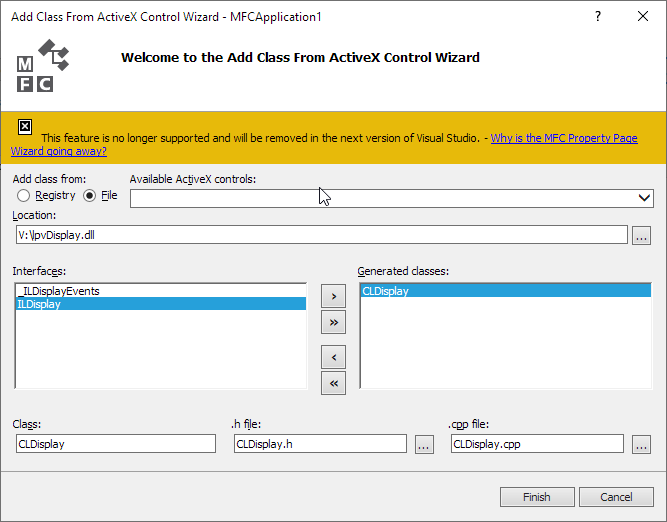Close the wizard dialog window
This screenshot has width=667, height=522.
(x=643, y=16)
